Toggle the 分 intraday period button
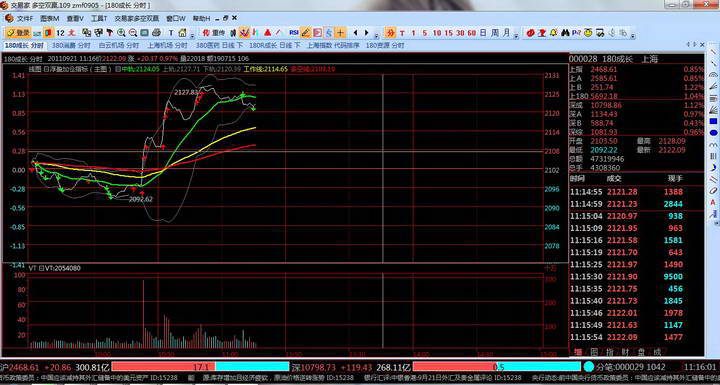The width and height of the screenshot is (720, 385). [390, 33]
